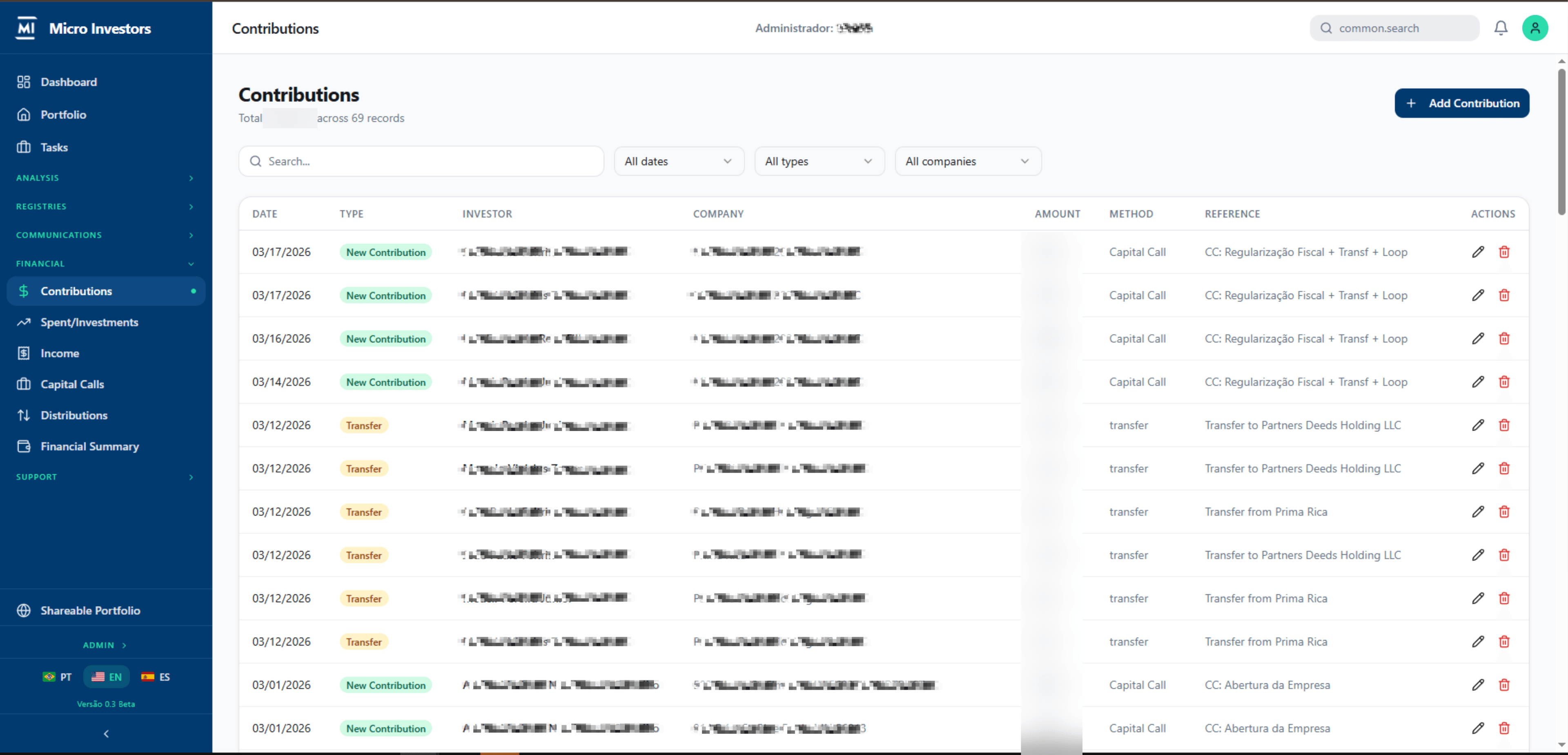Expand the Admin section
Viewport: 1568px width, 755px height.
[x=105, y=645]
